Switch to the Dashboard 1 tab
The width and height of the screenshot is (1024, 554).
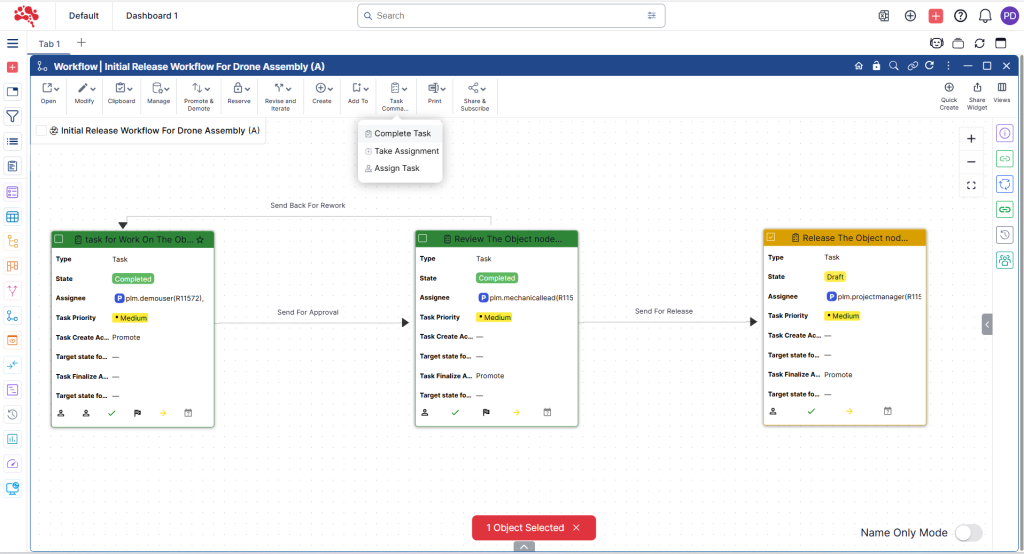152,16
